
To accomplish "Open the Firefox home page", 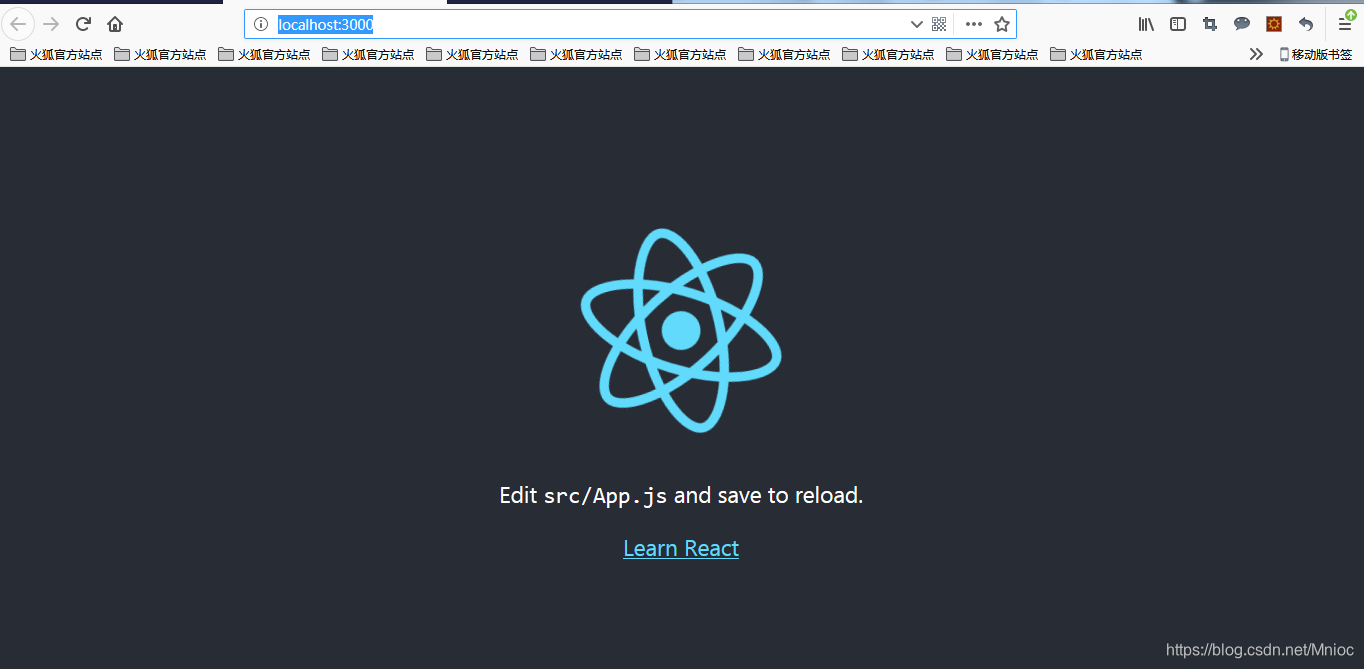I will click(115, 24).
